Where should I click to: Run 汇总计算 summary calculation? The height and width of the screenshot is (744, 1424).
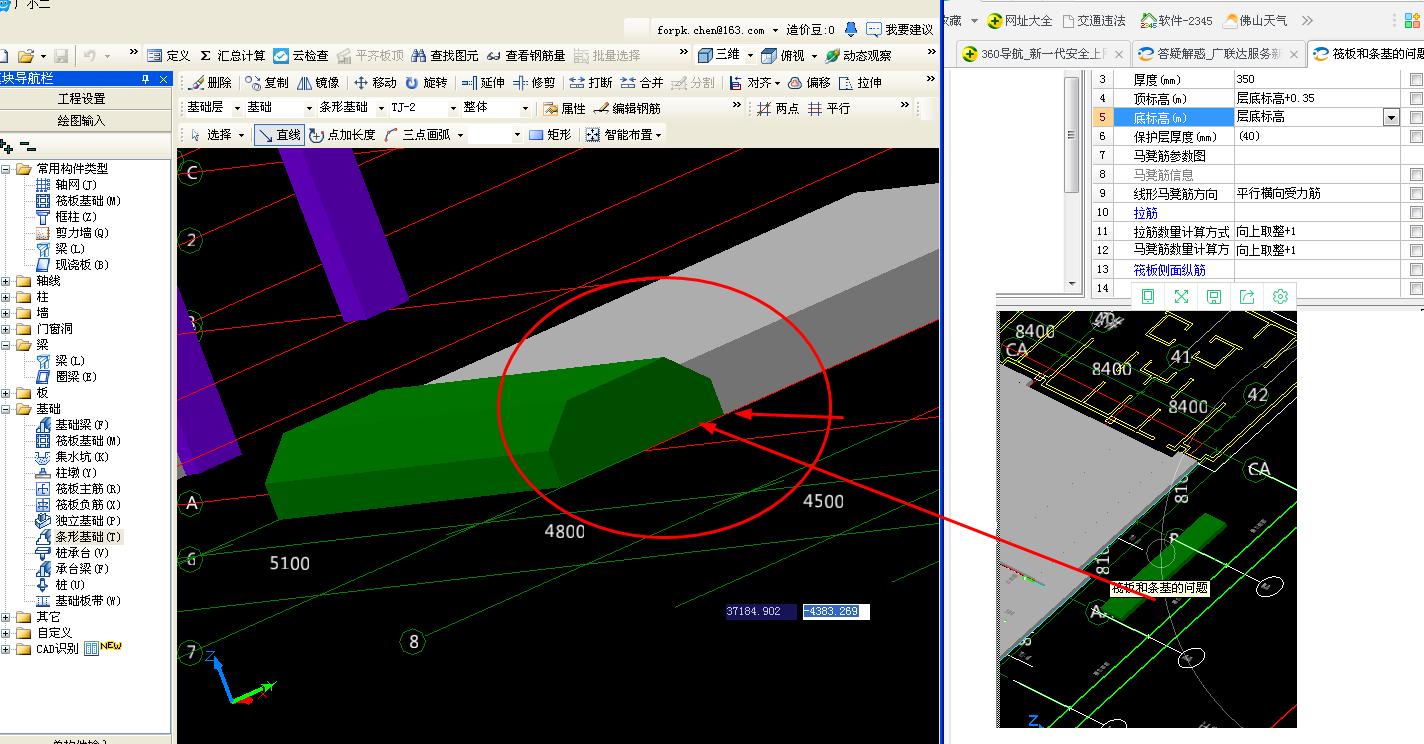coord(232,56)
